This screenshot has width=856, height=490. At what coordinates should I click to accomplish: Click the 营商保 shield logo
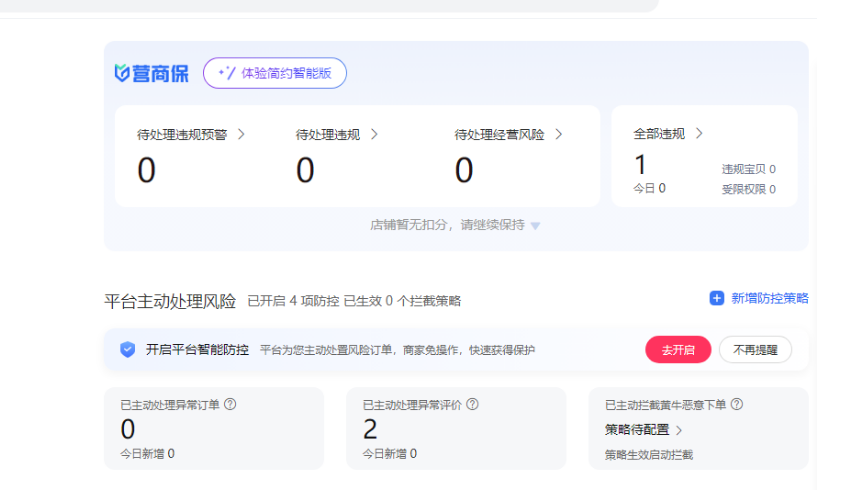click(122, 73)
